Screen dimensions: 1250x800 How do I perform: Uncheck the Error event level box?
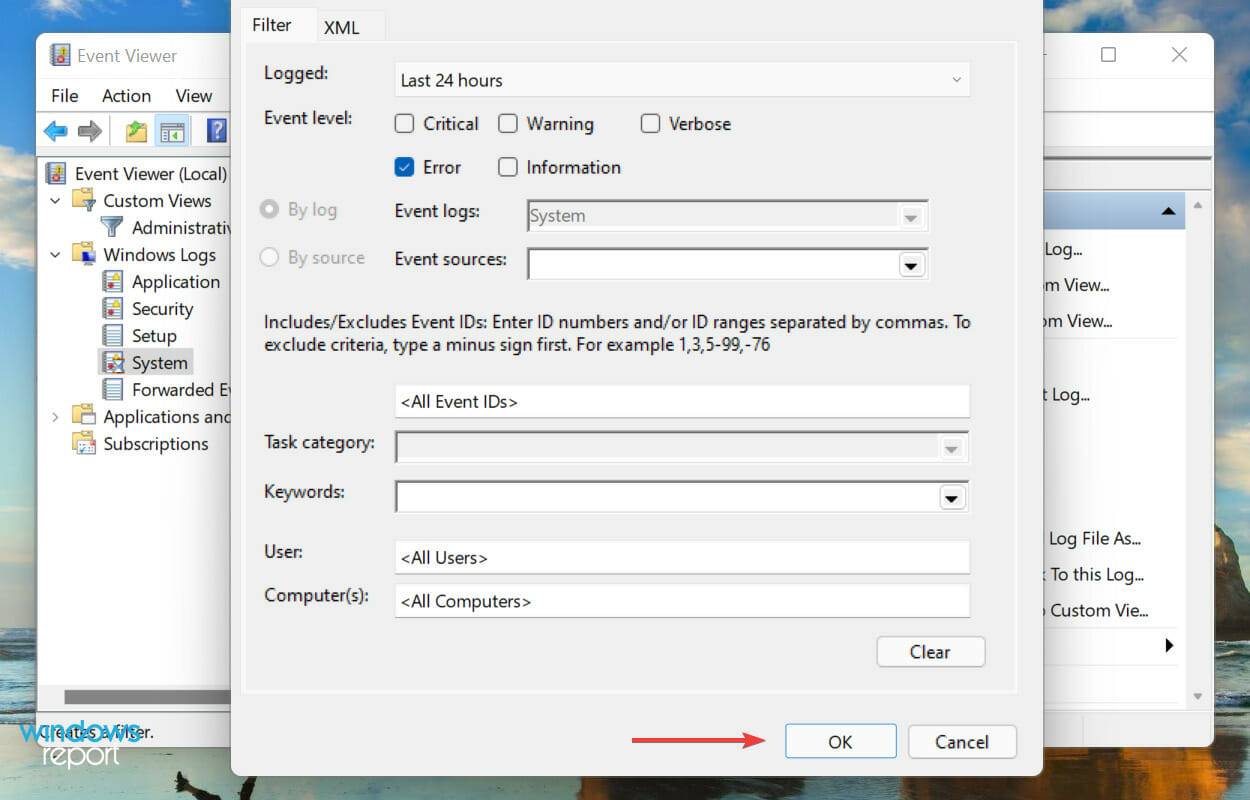[404, 167]
